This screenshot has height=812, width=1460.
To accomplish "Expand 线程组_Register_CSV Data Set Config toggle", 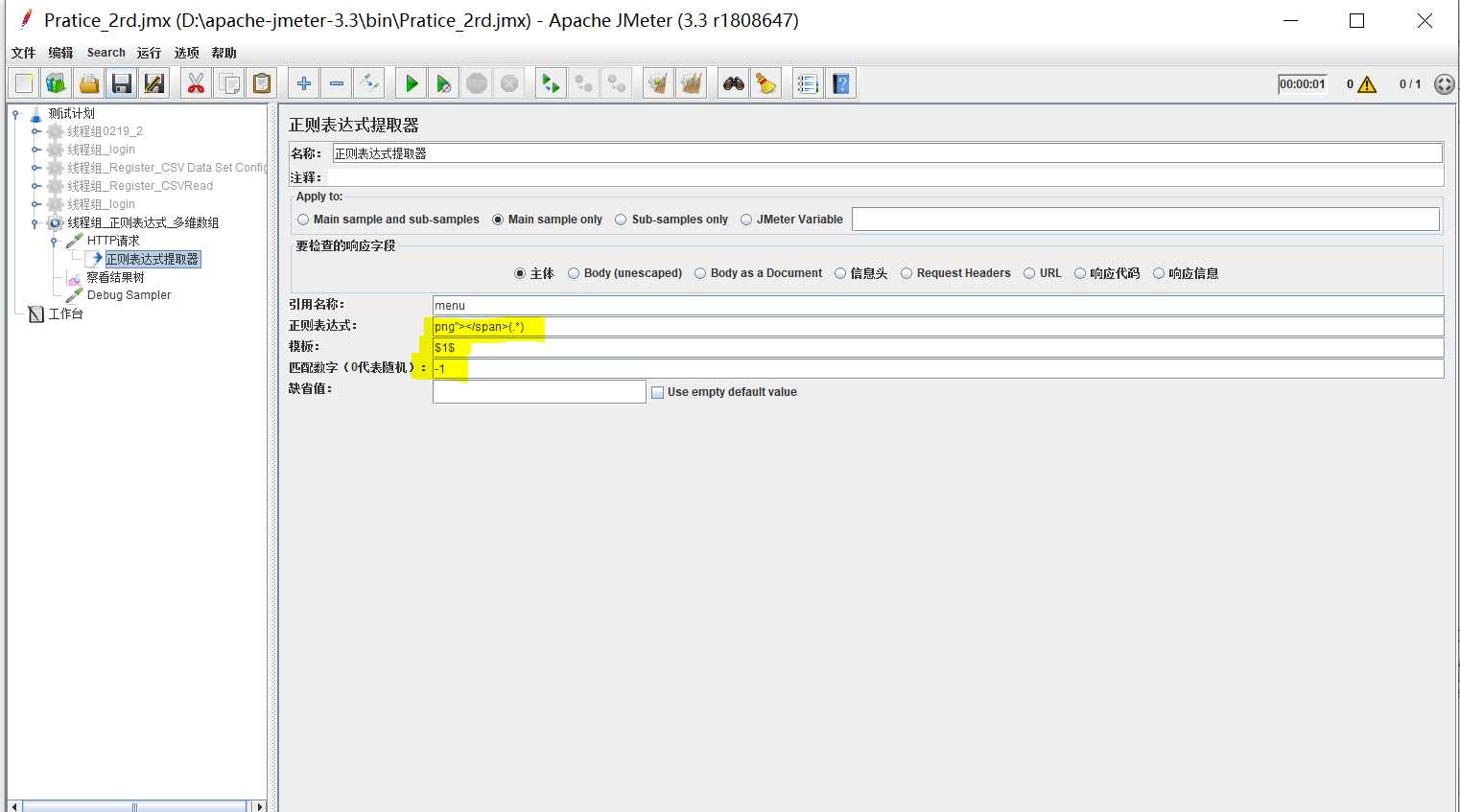I will 35,168.
